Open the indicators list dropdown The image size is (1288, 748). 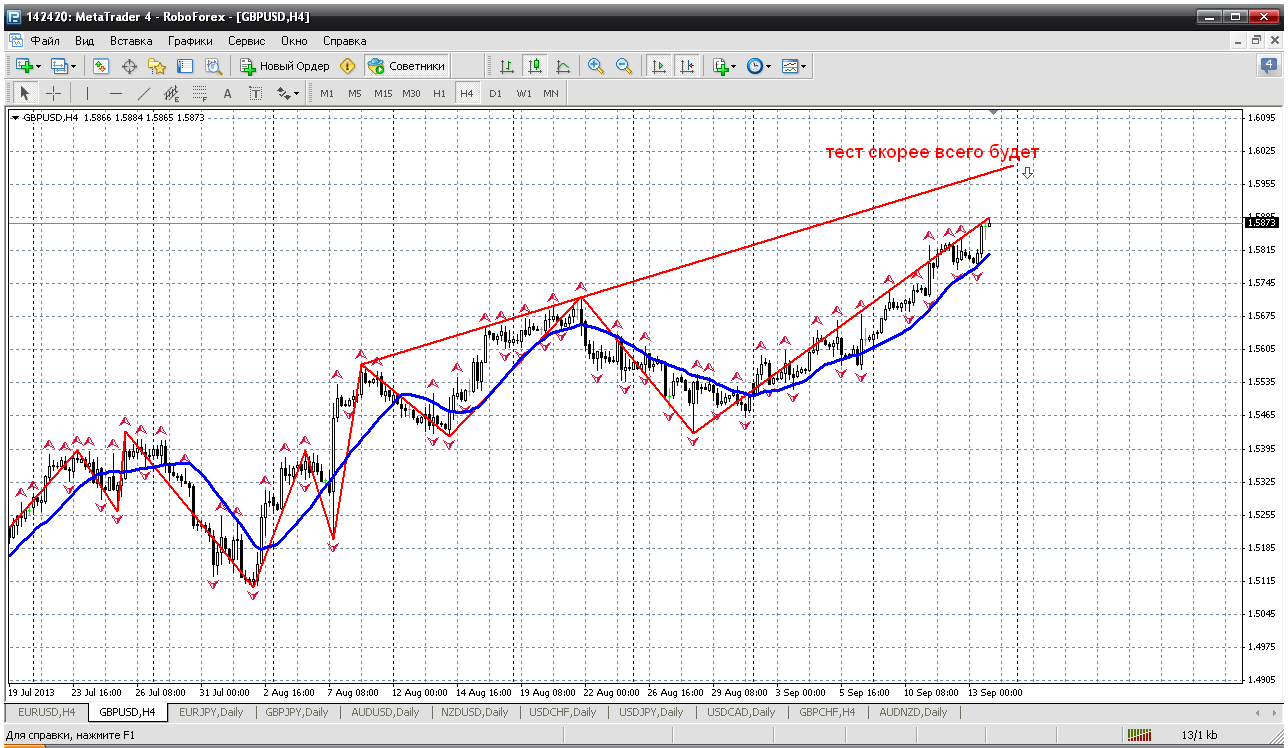coord(725,66)
